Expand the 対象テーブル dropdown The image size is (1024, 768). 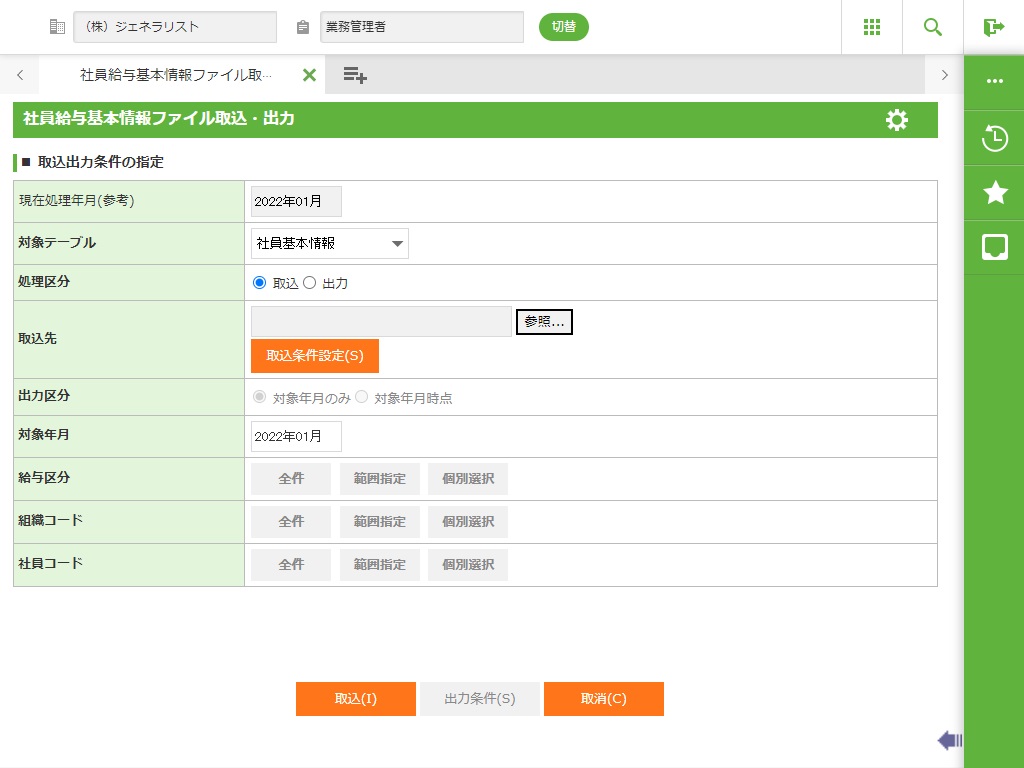(x=330, y=243)
